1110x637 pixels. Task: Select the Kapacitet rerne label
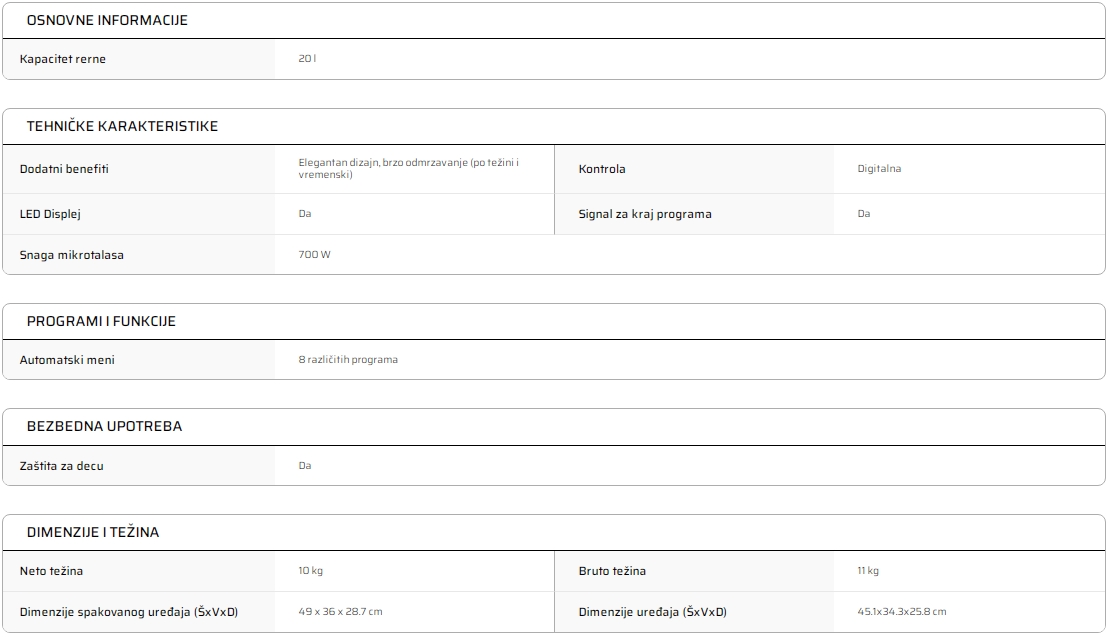click(x=63, y=59)
